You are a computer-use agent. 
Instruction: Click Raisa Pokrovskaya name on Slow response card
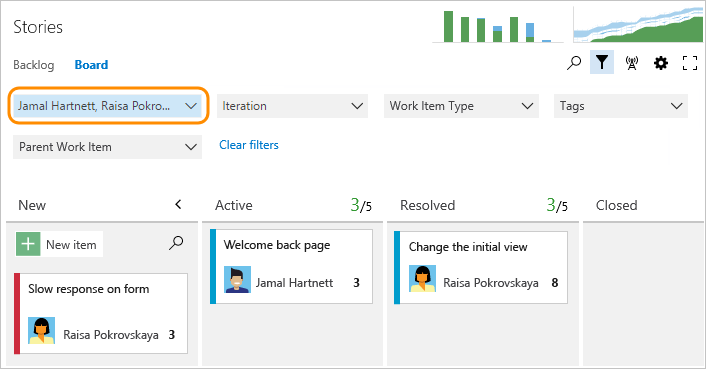click(x=111, y=335)
